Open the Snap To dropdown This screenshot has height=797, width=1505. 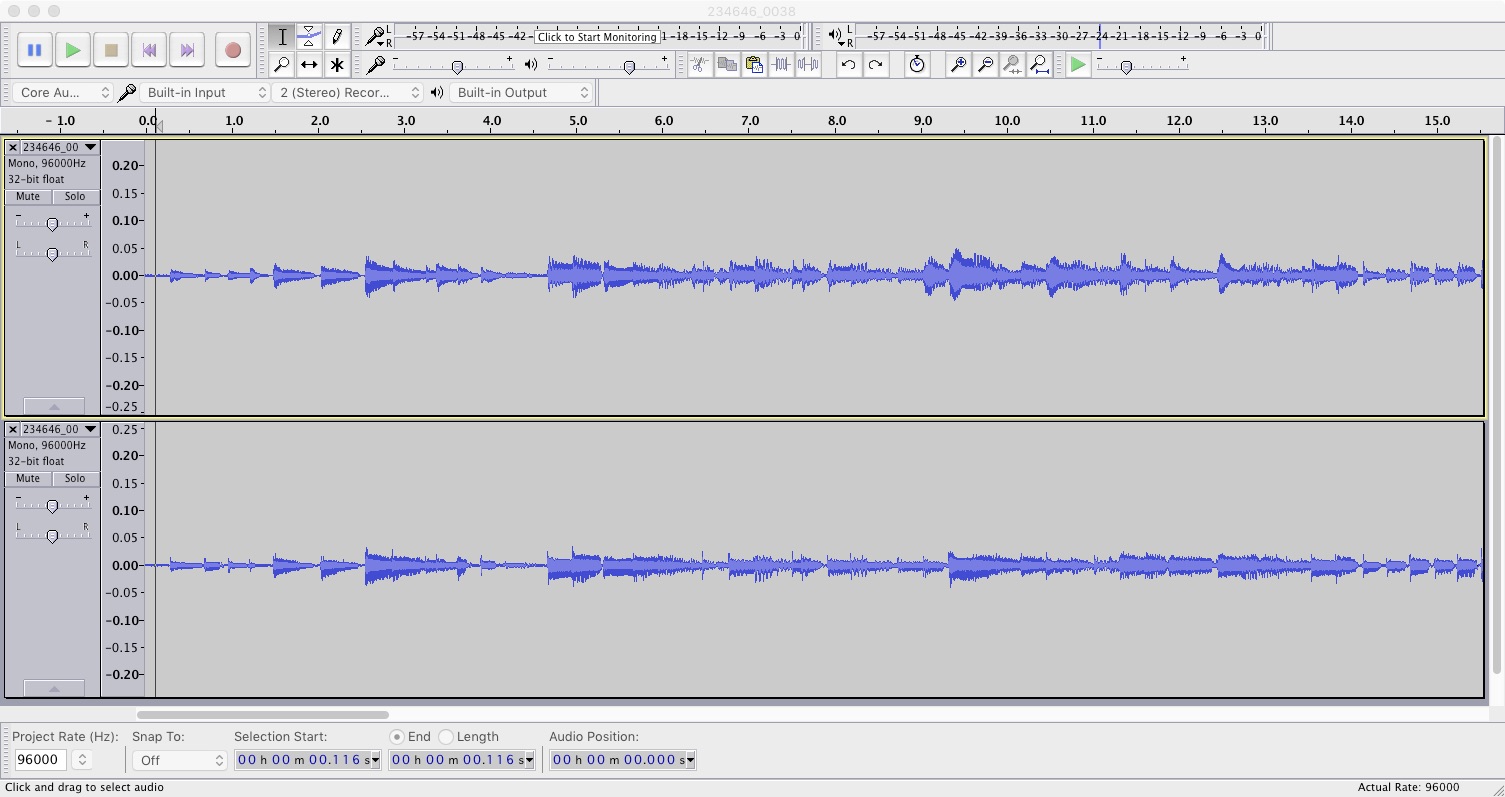(178, 760)
